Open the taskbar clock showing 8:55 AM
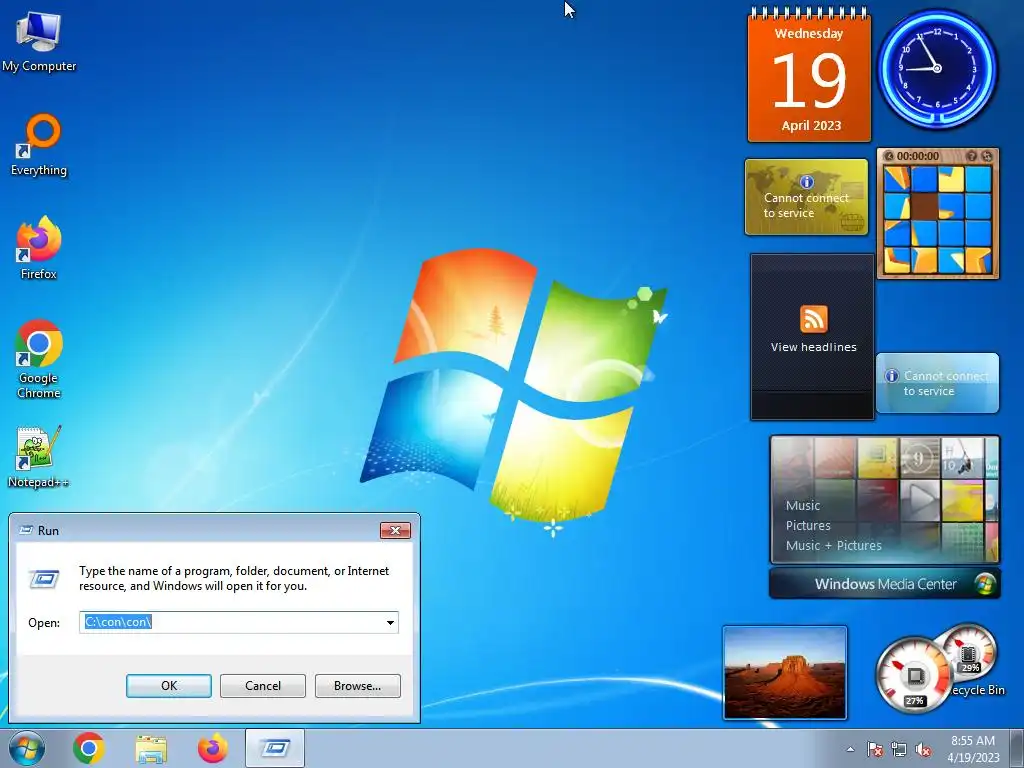The image size is (1024, 768). click(973, 749)
